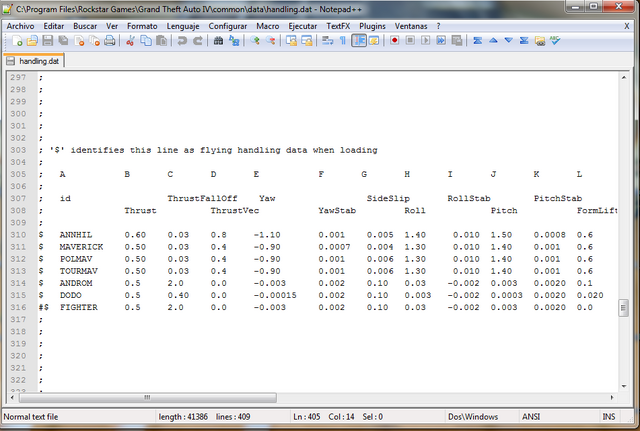The width and height of the screenshot is (640, 431).
Task: Print the document using the printer icon
Action: 109,40
